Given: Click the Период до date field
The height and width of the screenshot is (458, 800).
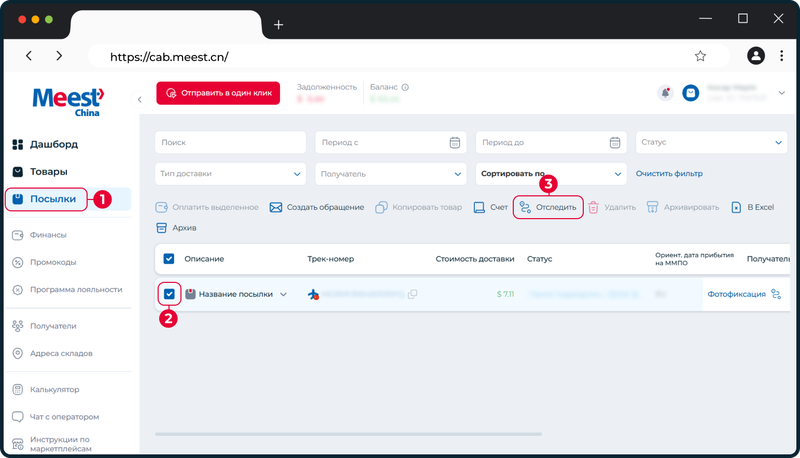Looking at the screenshot, I should 551,142.
